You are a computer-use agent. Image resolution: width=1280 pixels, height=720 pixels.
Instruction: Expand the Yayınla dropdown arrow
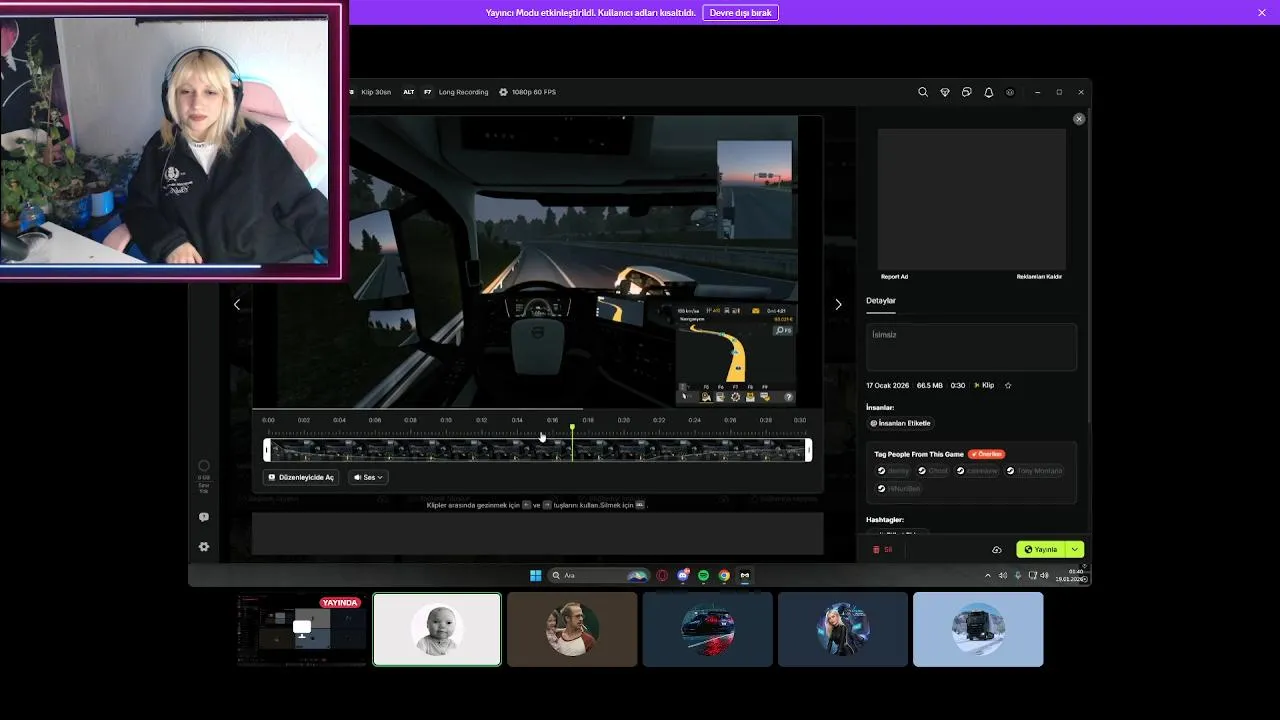pyautogui.click(x=1075, y=550)
